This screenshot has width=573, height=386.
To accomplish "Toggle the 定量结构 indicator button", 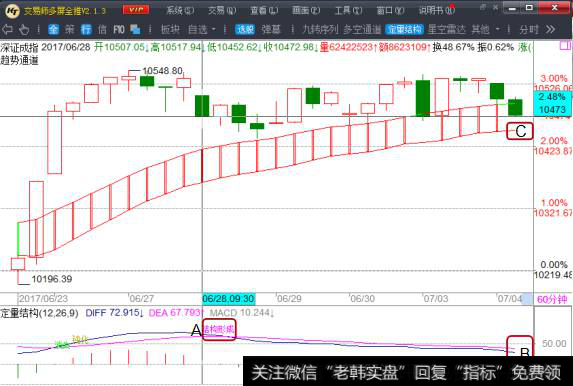I will pos(405,29).
